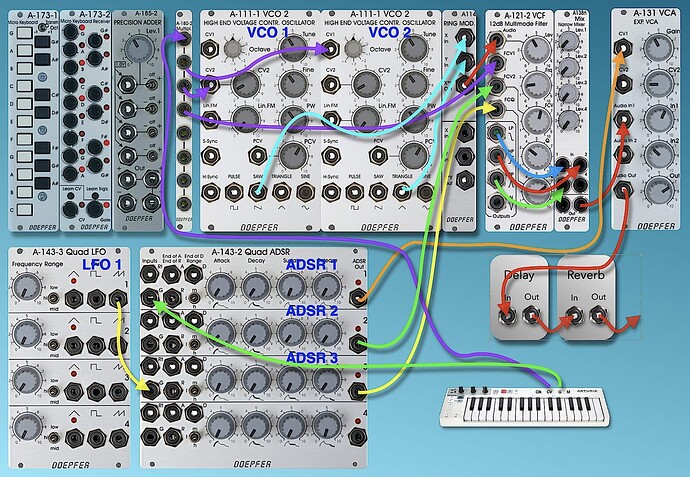Click the CV1 jack on VCO 1
This screenshot has width=690, height=477.
pyautogui.click(x=211, y=48)
